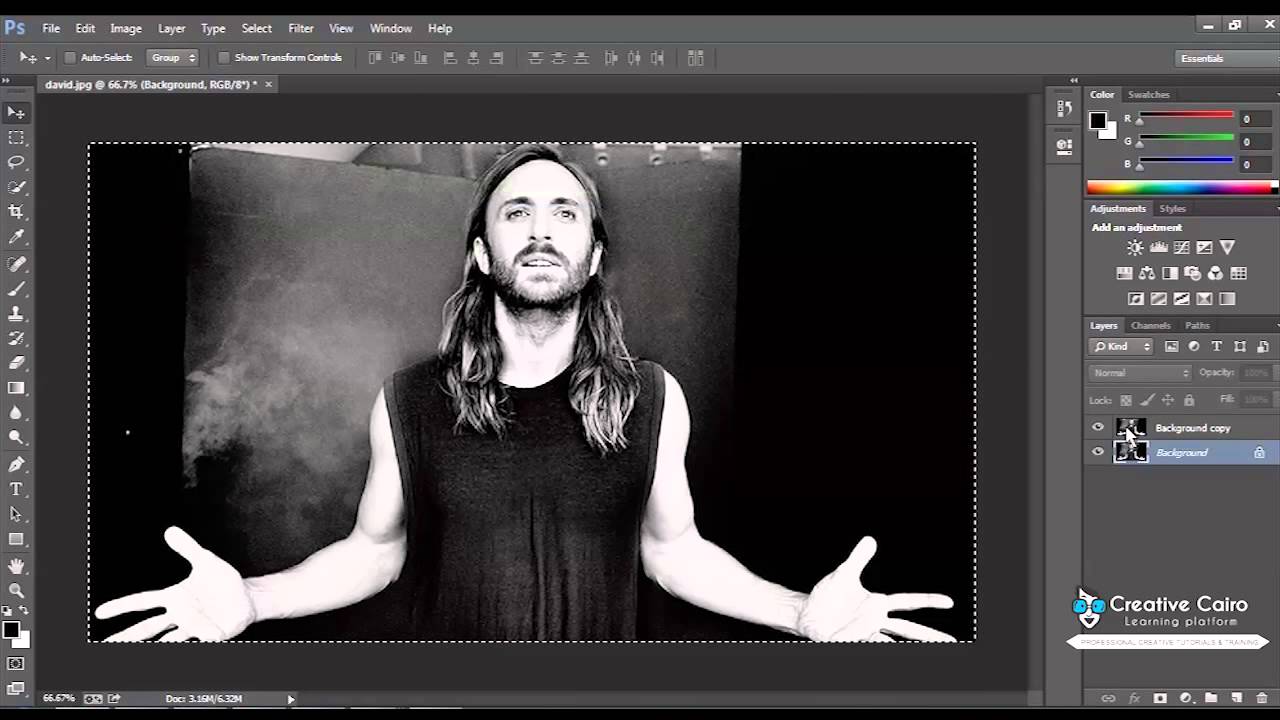Click the G value input field

click(1258, 142)
